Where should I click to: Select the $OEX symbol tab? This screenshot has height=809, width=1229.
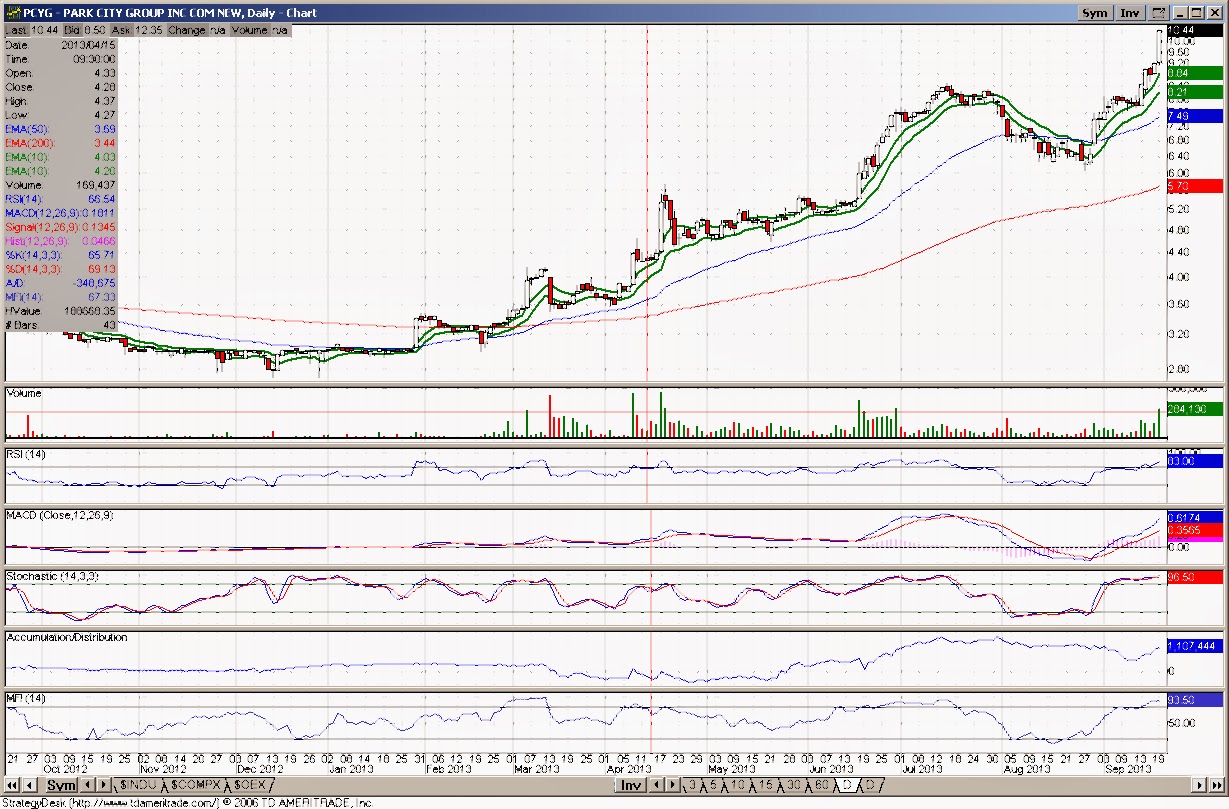click(250, 785)
